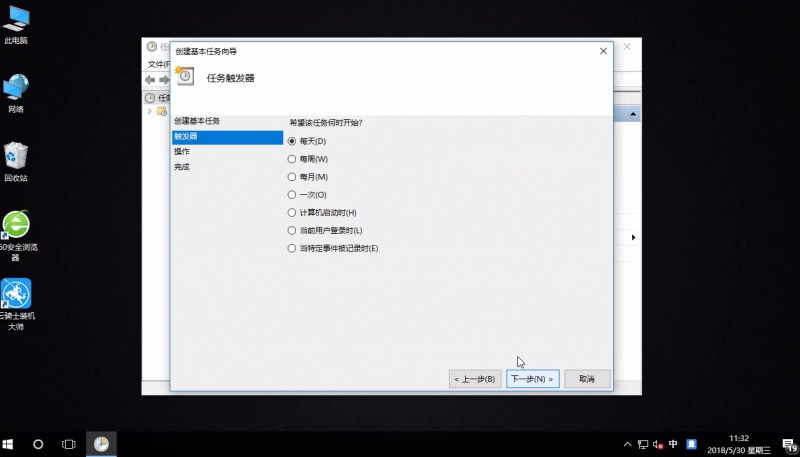Click Task Scheduler icon on taskbar
Image resolution: width=800 pixels, height=457 pixels.
coord(101,444)
